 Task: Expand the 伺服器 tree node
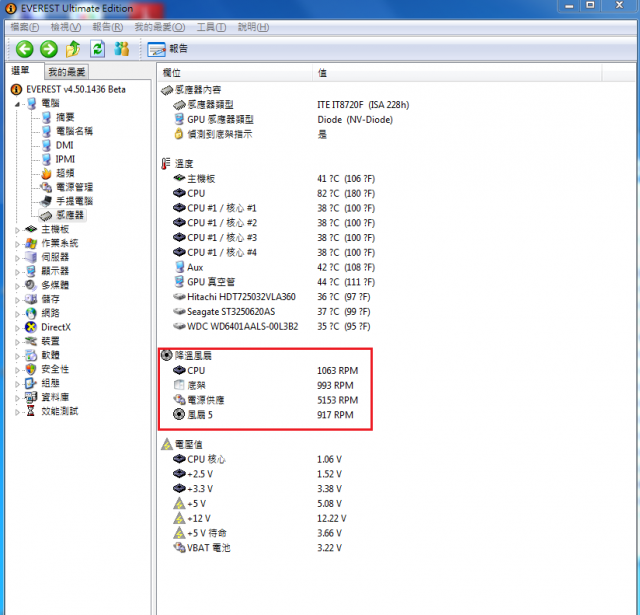(x=17, y=258)
